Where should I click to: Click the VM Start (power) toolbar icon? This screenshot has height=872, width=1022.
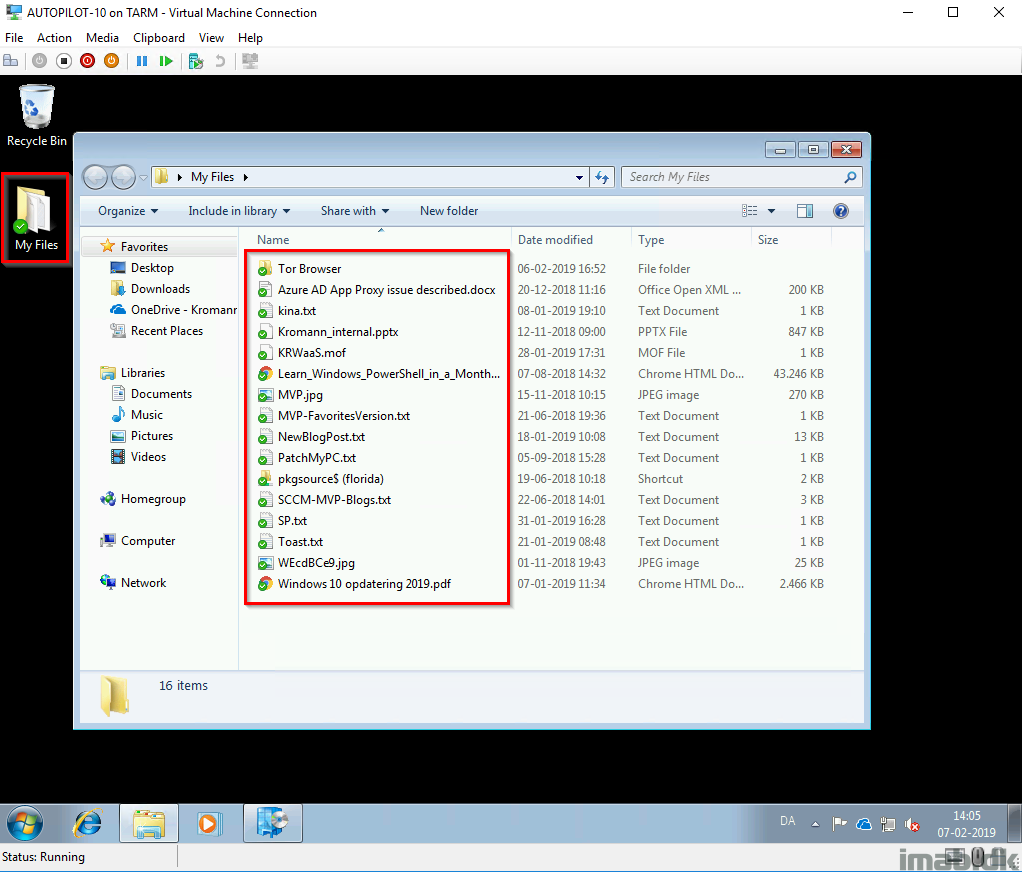click(x=39, y=61)
